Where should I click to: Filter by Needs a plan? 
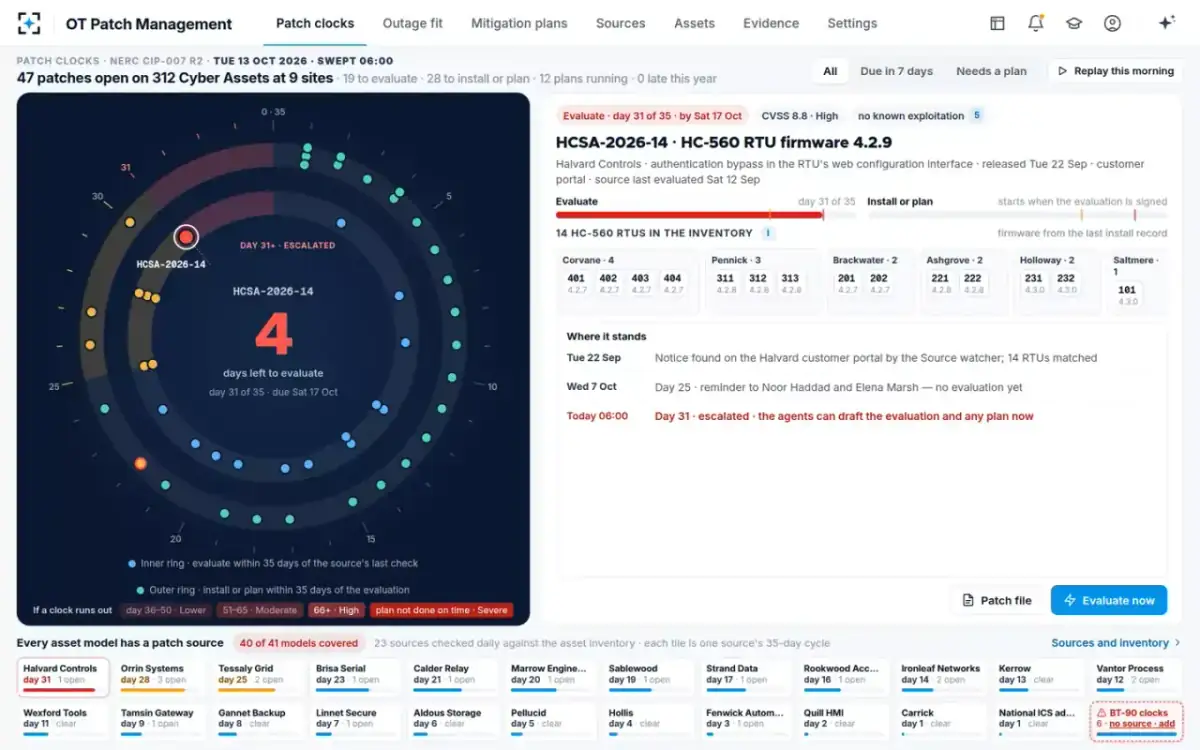tap(991, 71)
